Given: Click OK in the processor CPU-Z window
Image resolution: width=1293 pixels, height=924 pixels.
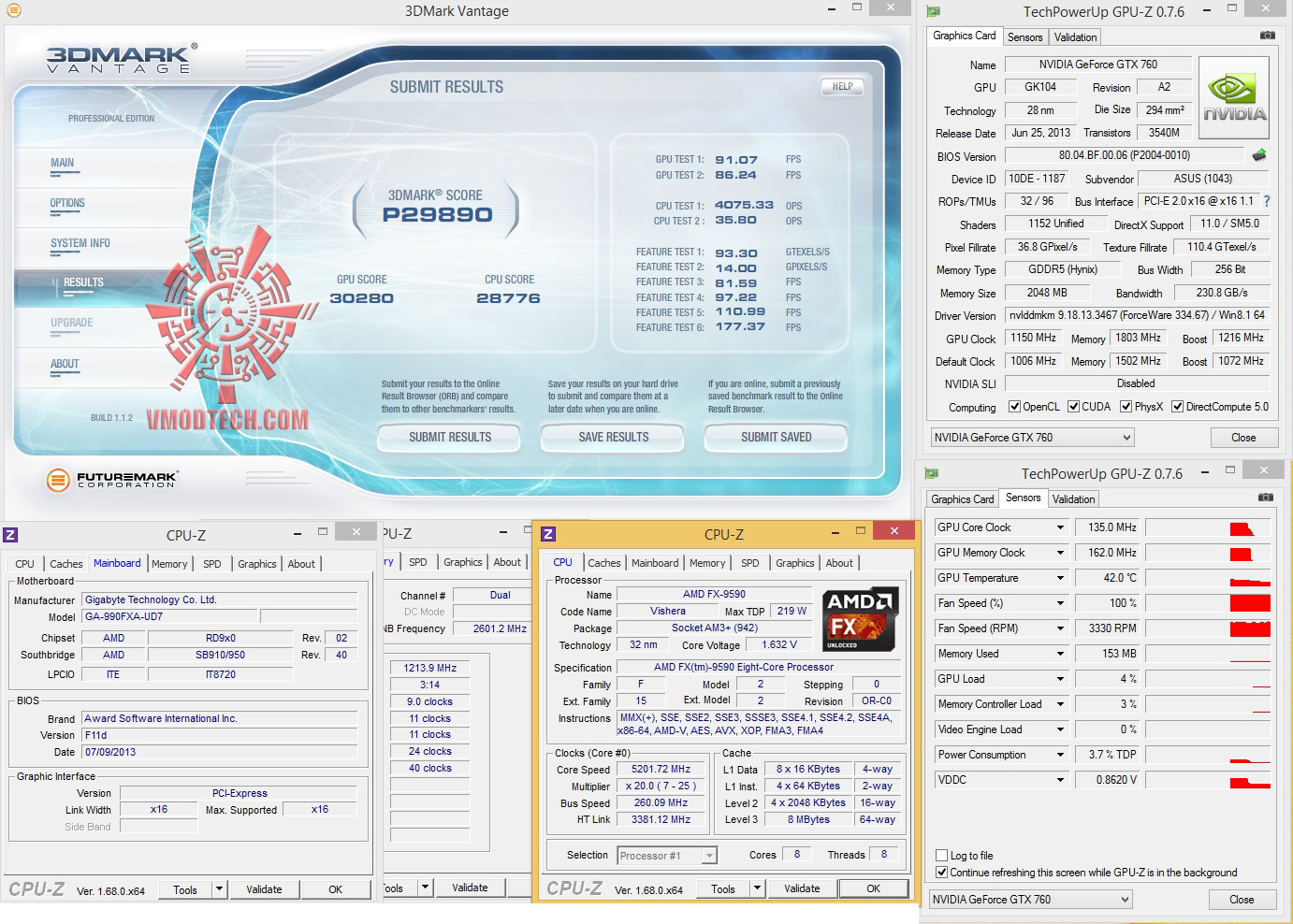Looking at the screenshot, I should pos(873,888).
